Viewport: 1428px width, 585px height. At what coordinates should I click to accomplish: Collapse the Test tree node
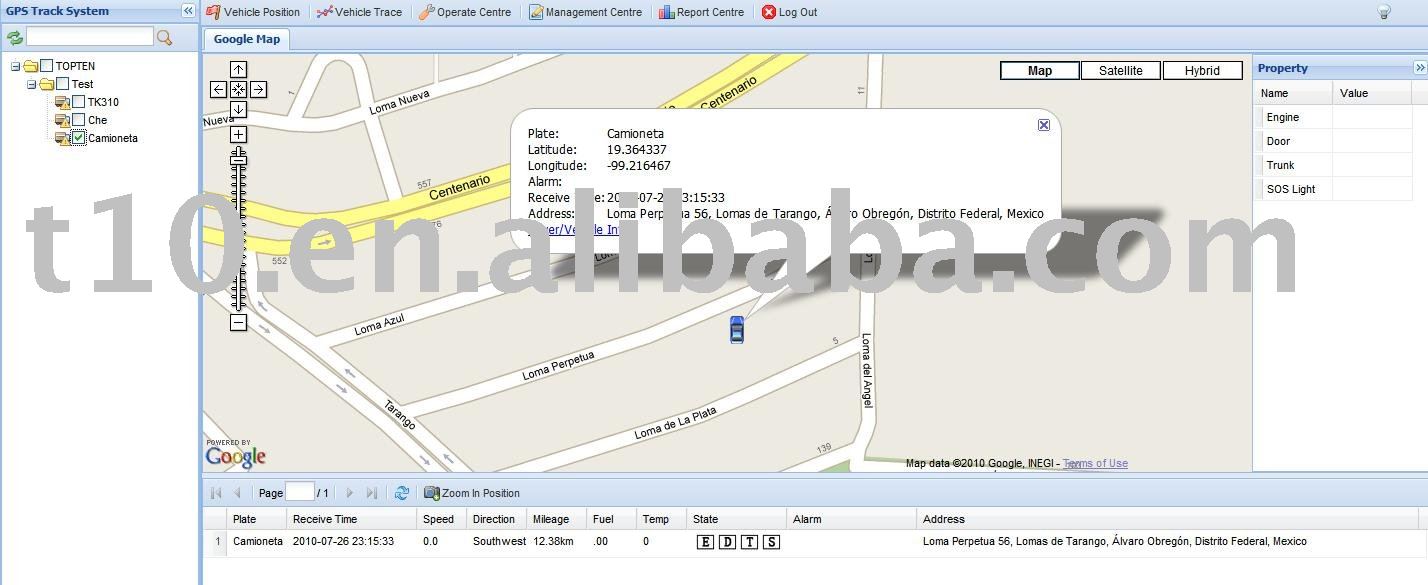[31, 84]
